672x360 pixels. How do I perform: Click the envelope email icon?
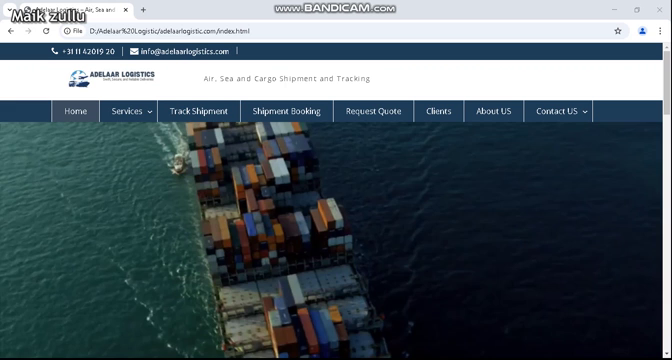click(x=134, y=51)
